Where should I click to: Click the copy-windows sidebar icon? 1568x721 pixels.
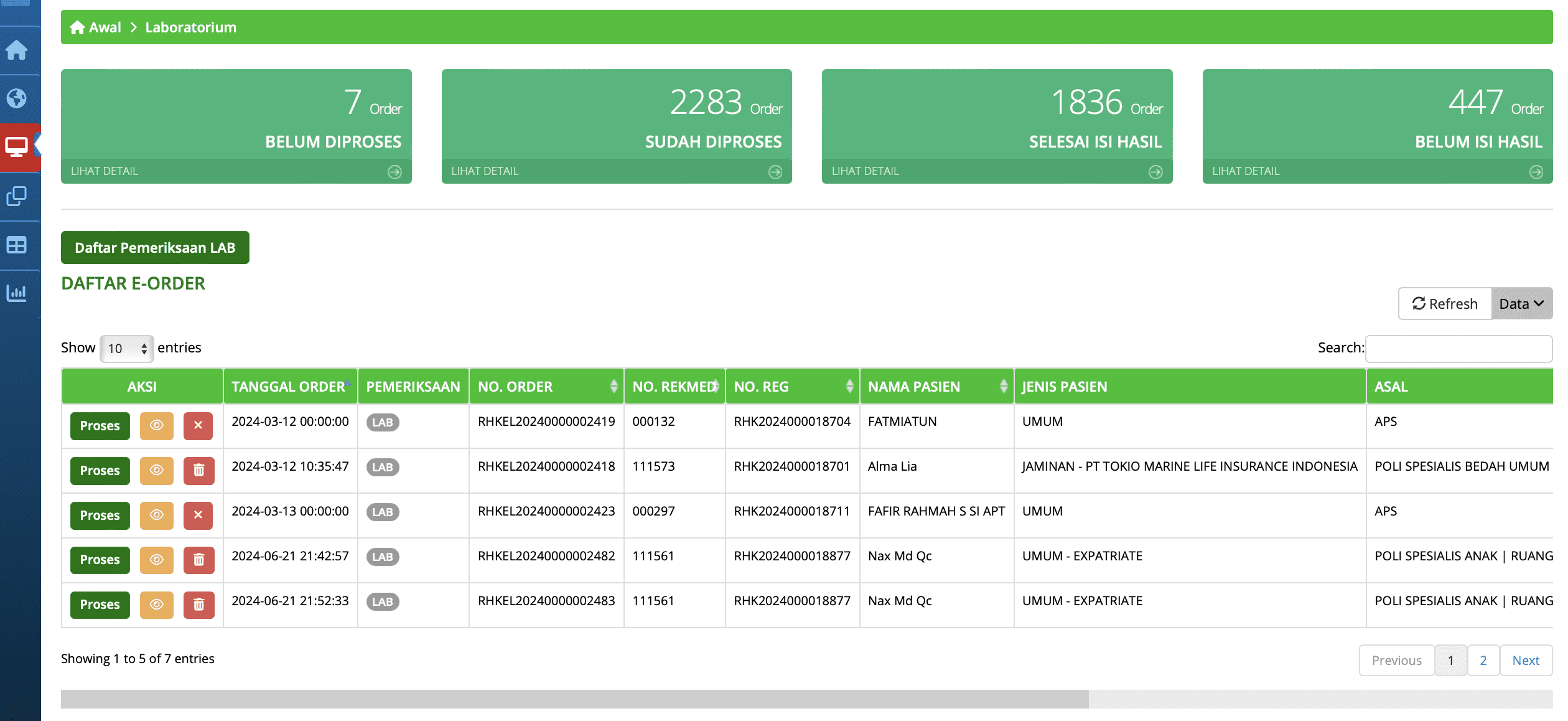click(x=17, y=196)
